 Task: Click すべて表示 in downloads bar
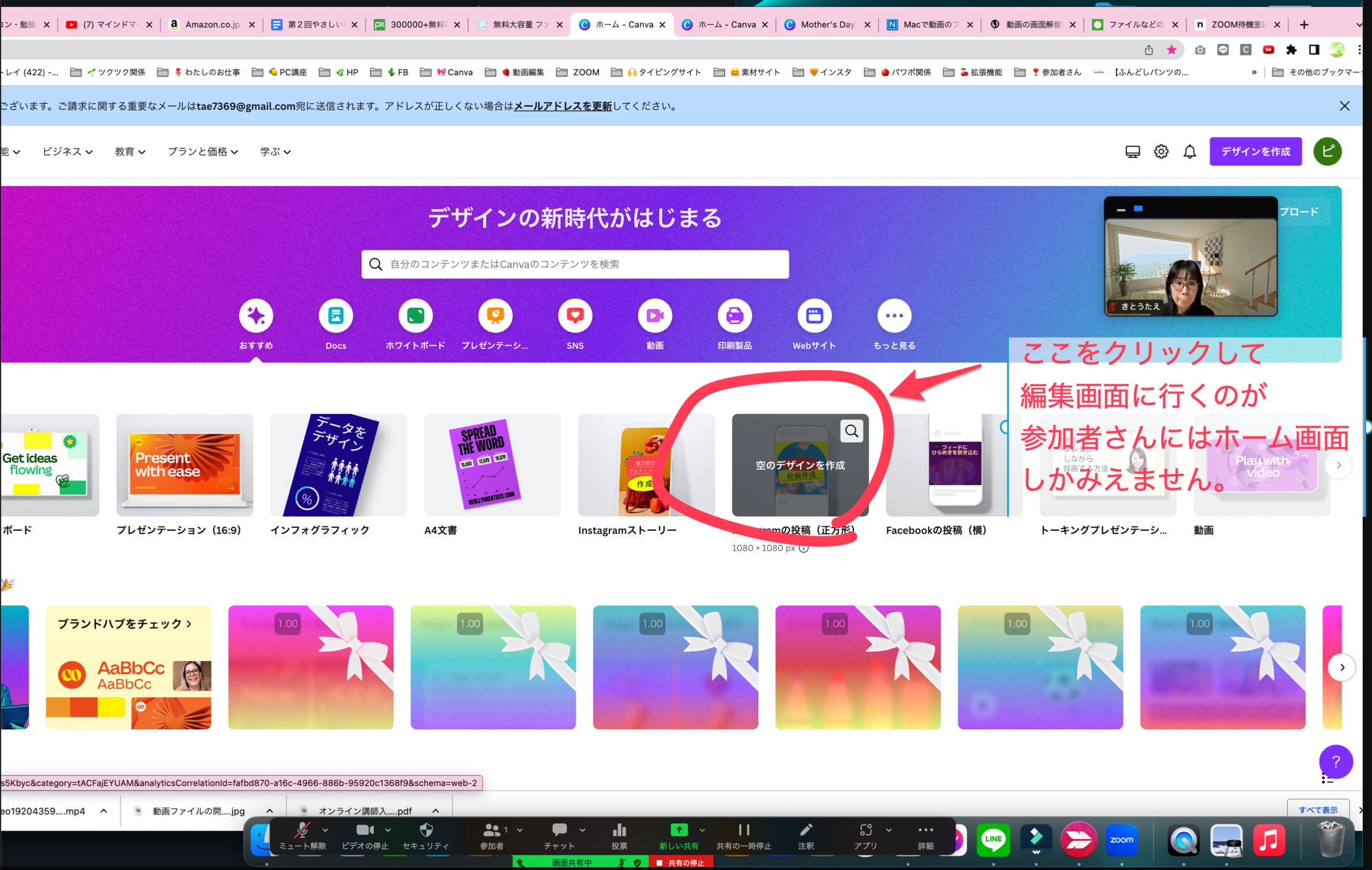(x=1318, y=810)
